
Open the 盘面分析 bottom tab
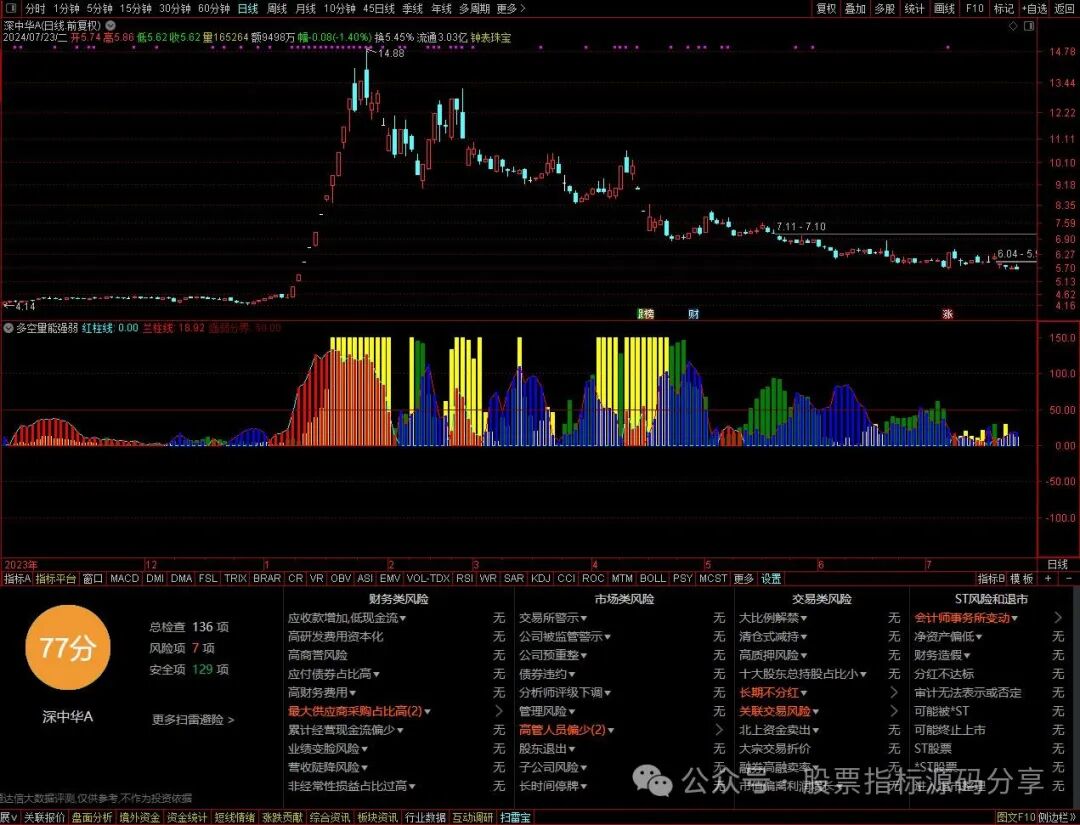point(92,817)
